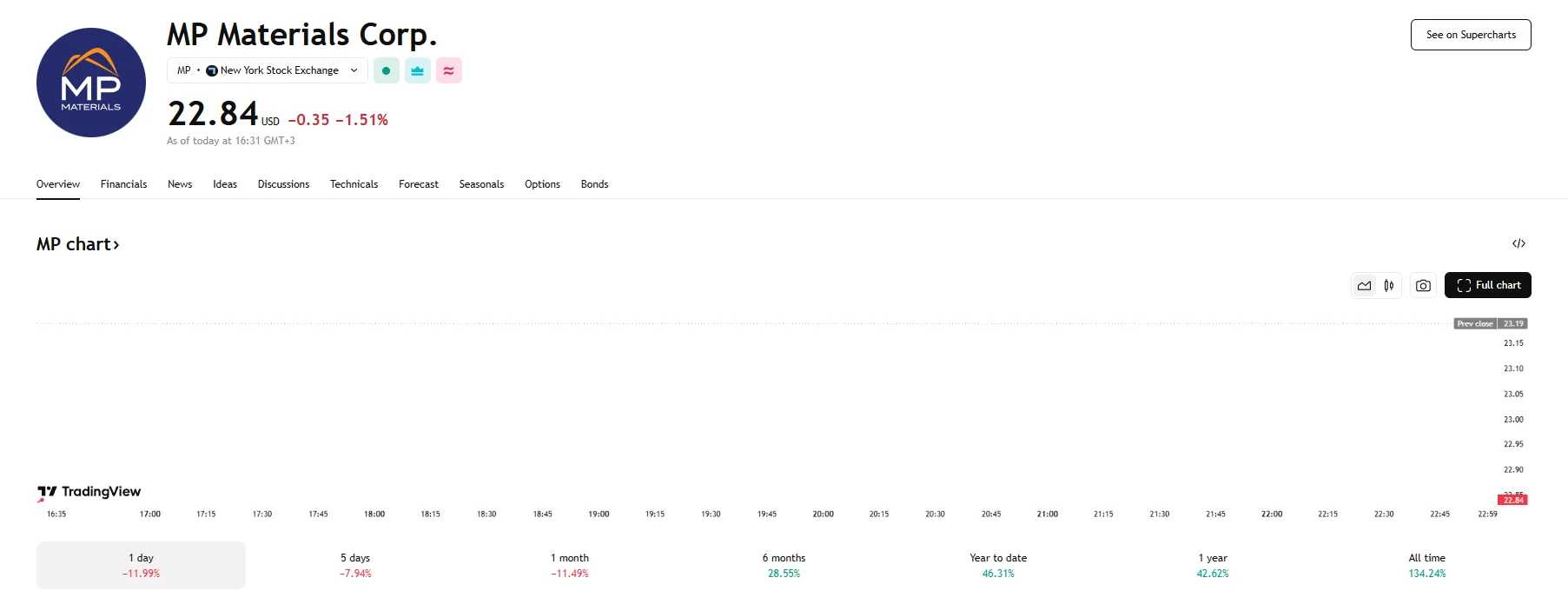Open the Technicals tab
Viewport: 1568px width, 611px height.
(x=354, y=184)
